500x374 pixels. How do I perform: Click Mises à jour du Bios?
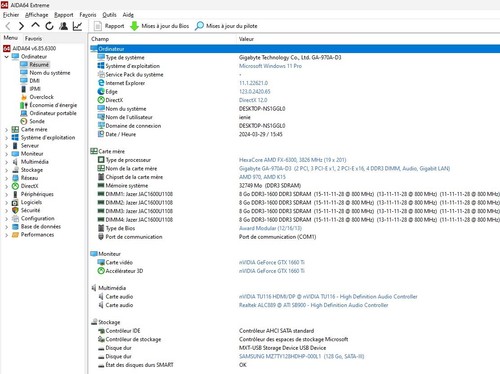pos(159,26)
